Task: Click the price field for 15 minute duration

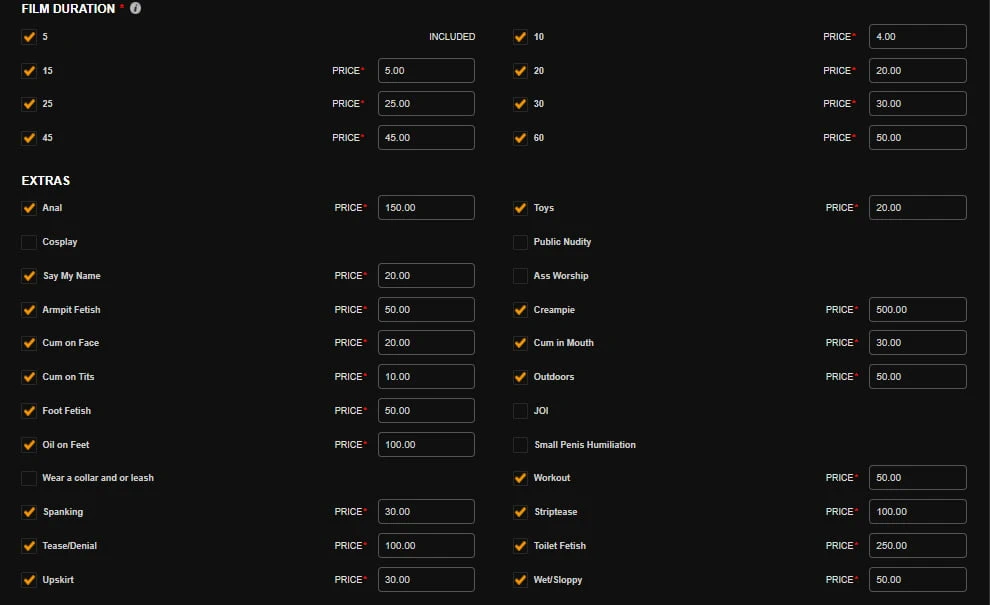Action: pos(426,71)
